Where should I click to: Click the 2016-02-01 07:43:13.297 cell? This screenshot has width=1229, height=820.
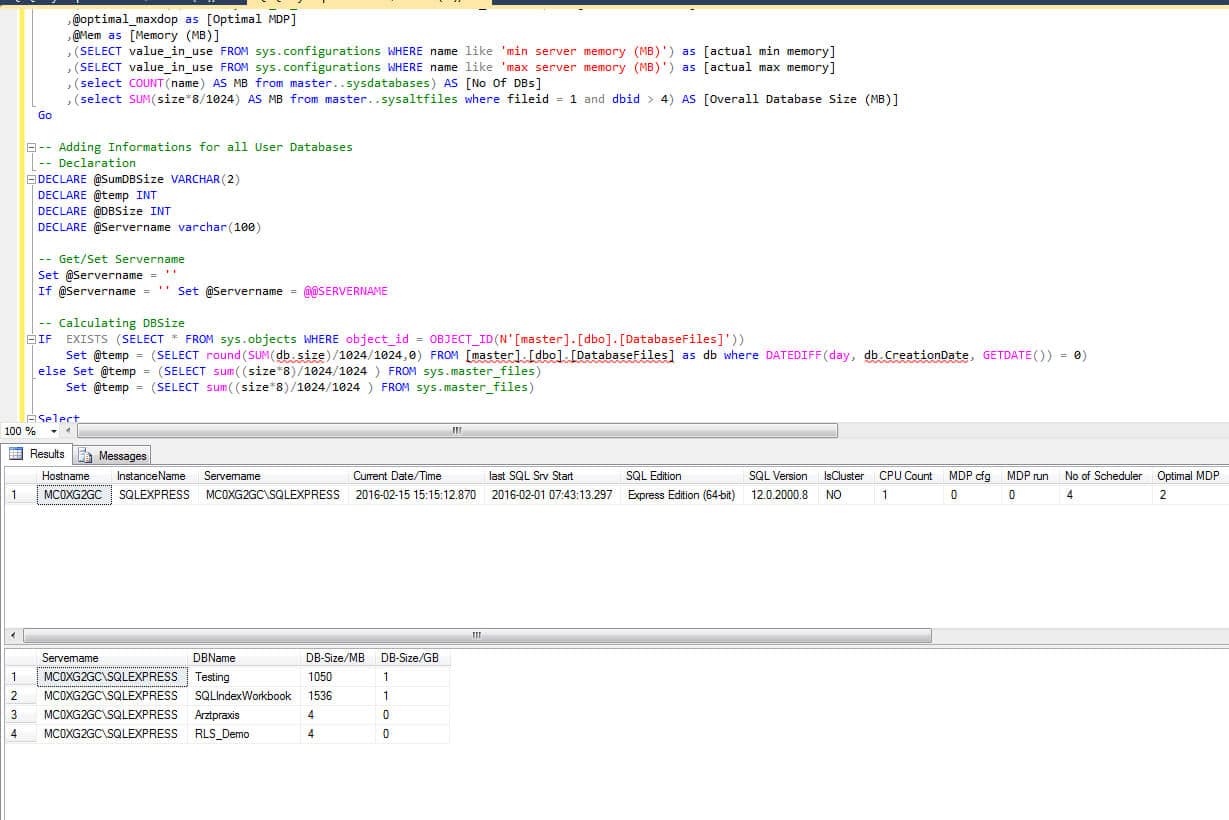(x=552, y=495)
